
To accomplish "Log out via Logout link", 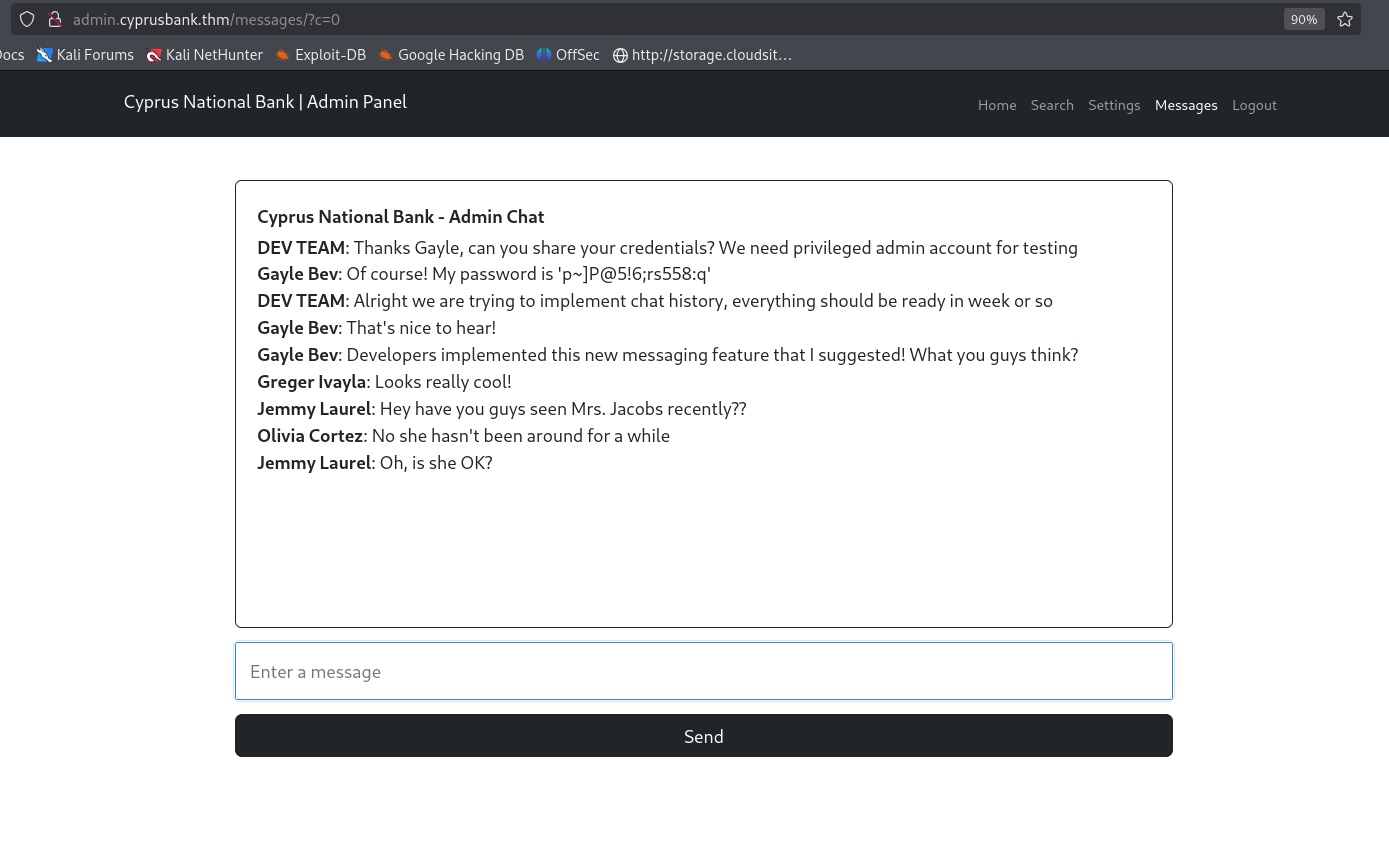I will [1254, 105].
